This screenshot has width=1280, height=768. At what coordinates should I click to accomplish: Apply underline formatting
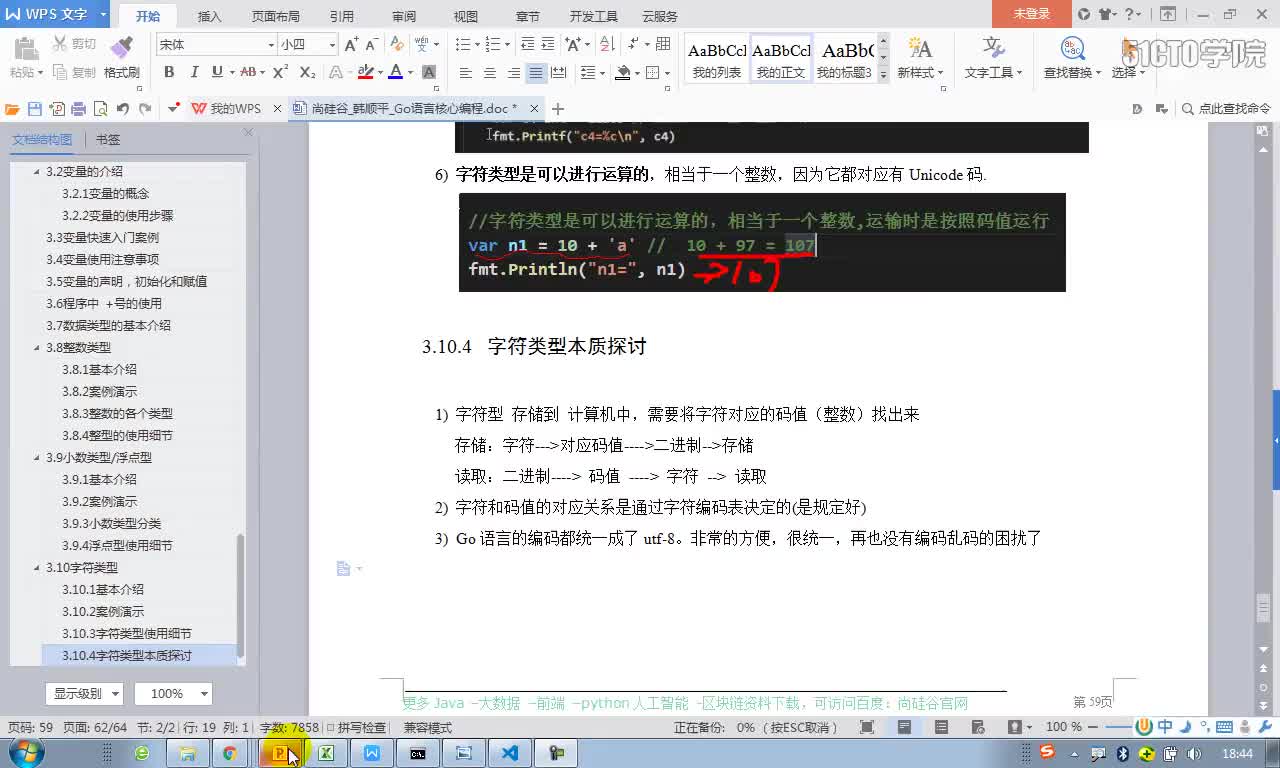217,72
